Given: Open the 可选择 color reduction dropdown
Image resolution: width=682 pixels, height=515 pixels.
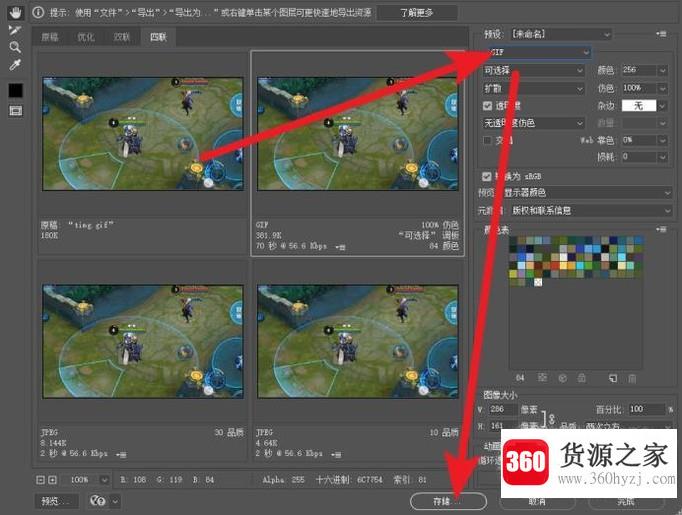Looking at the screenshot, I should point(534,70).
